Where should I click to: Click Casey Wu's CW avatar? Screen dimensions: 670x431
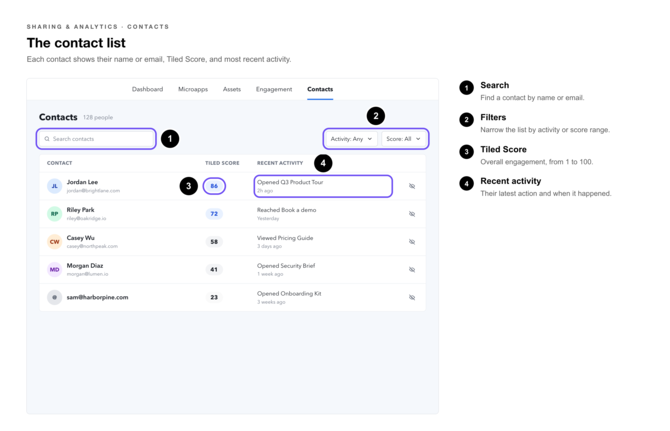tap(54, 242)
